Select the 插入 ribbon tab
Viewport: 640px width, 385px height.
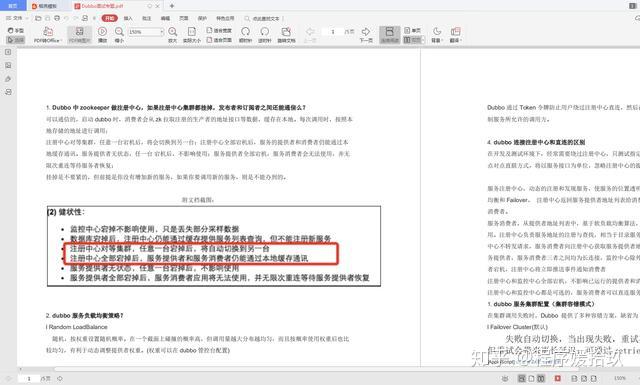pyautogui.click(x=128, y=18)
